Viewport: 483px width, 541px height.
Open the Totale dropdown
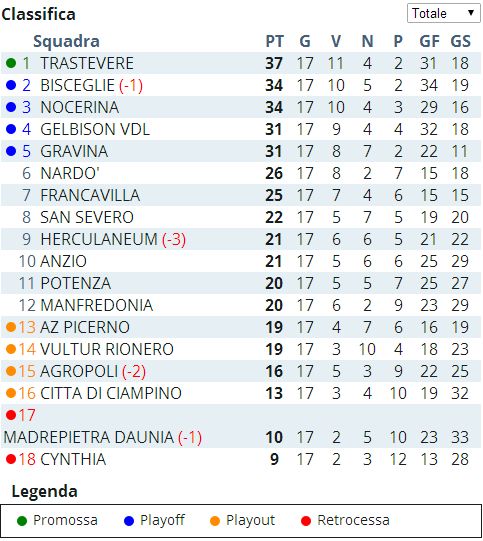coord(443,13)
